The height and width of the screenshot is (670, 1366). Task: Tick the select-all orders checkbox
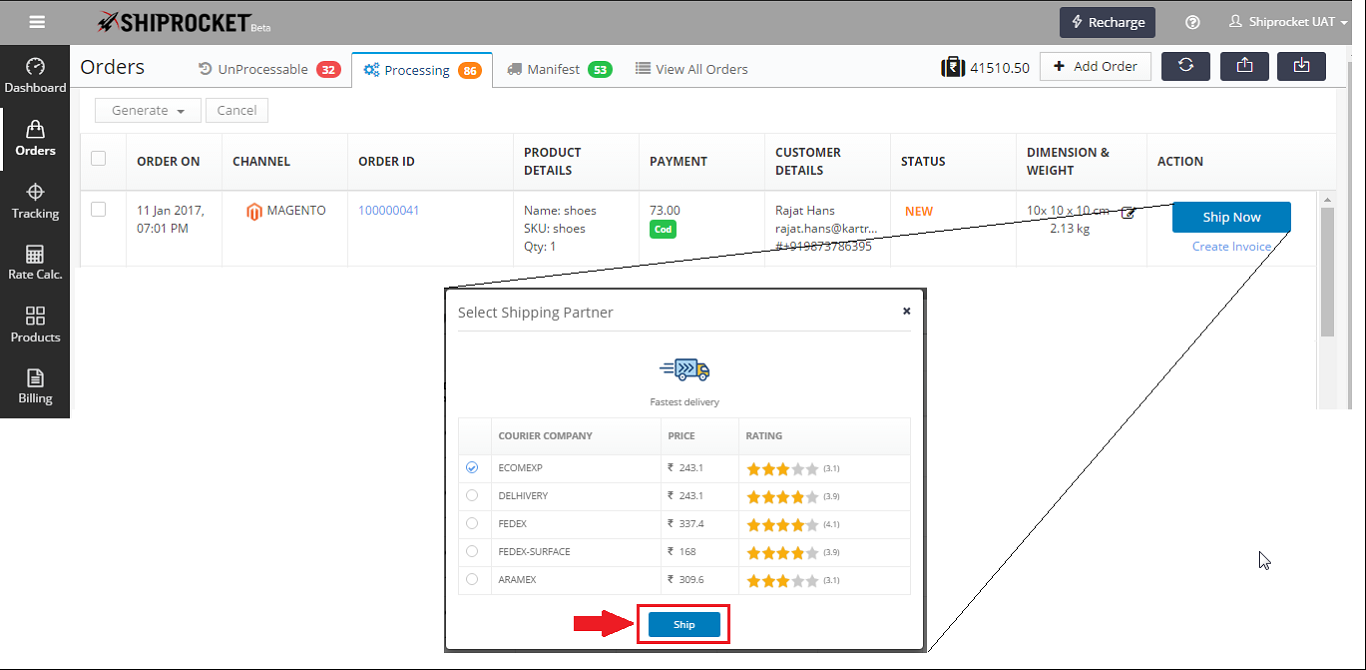click(98, 158)
